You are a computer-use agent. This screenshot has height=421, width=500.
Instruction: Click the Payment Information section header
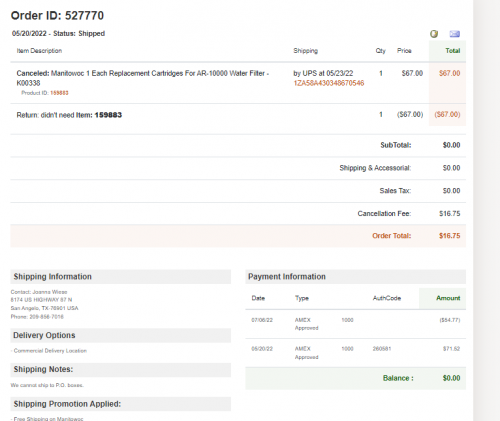click(x=356, y=277)
